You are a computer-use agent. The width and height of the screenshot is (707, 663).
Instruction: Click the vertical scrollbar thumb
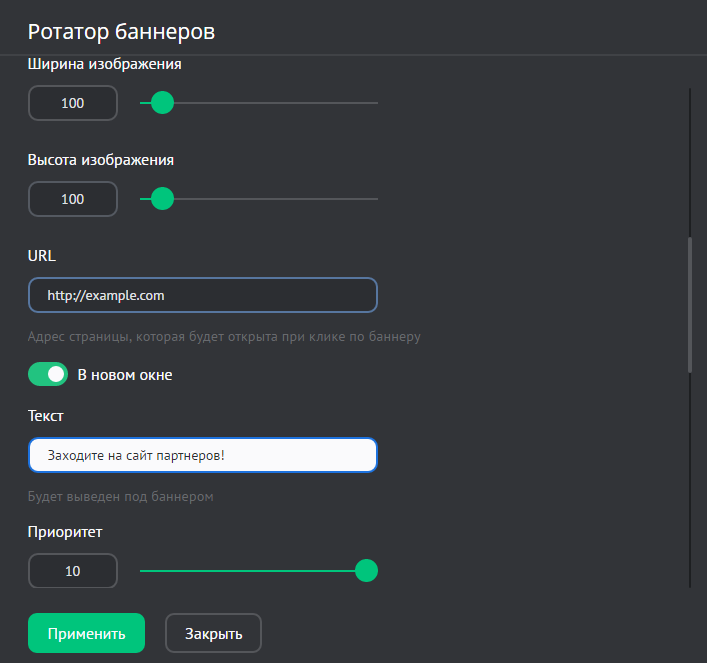click(690, 305)
